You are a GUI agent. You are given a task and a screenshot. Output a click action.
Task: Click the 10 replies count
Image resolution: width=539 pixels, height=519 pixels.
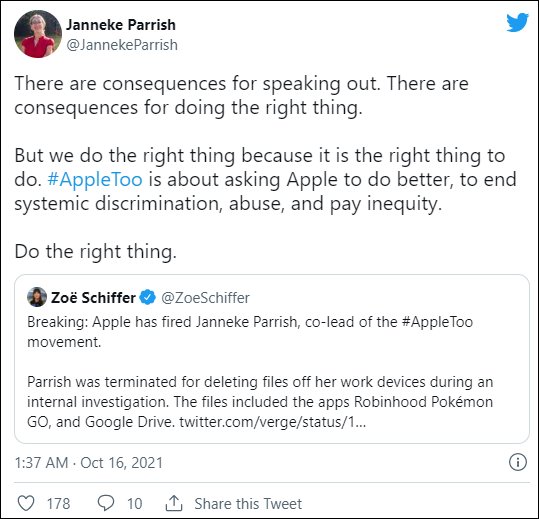[134, 504]
